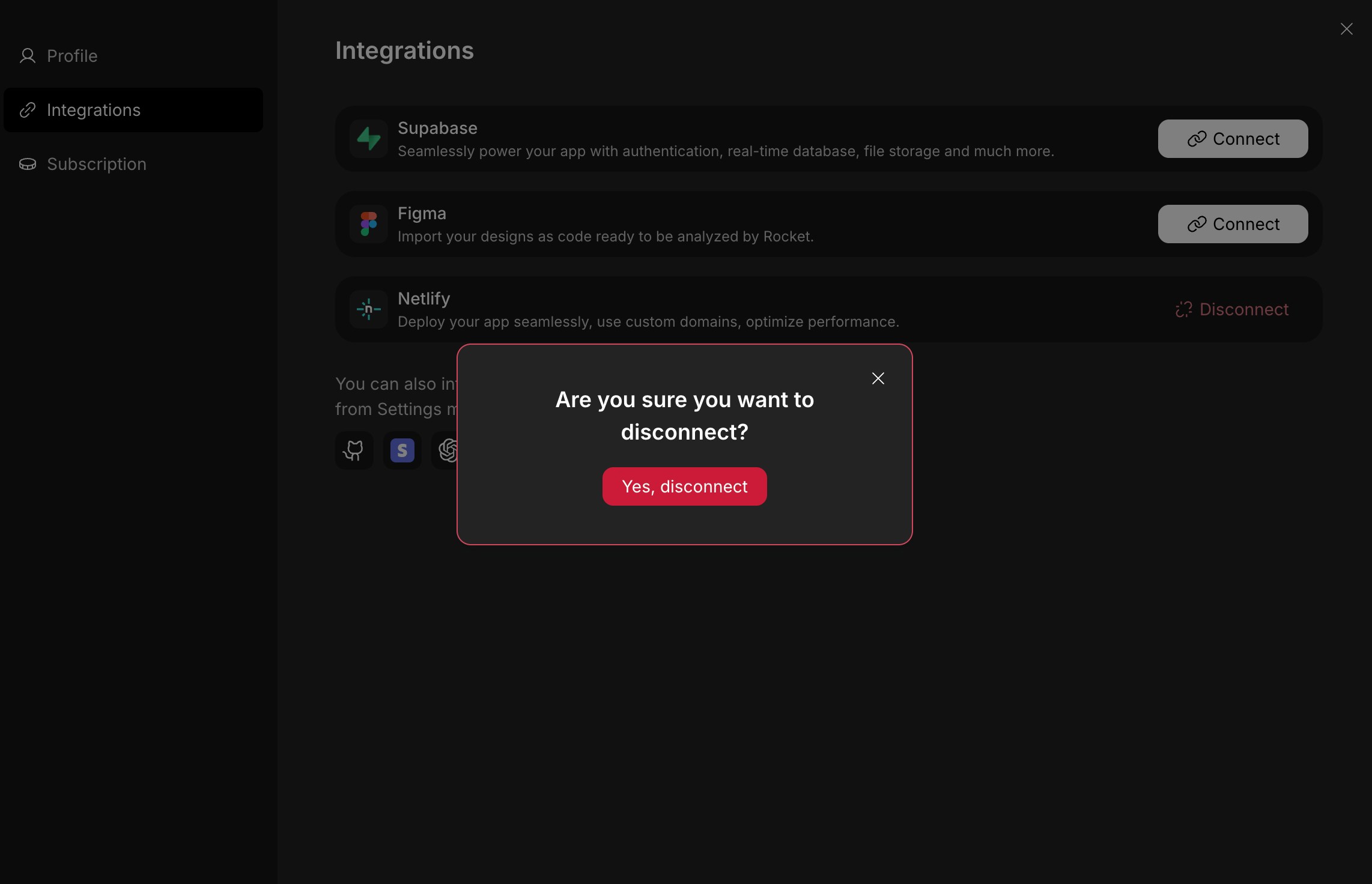
Task: Close the settings window
Action: point(1347,28)
